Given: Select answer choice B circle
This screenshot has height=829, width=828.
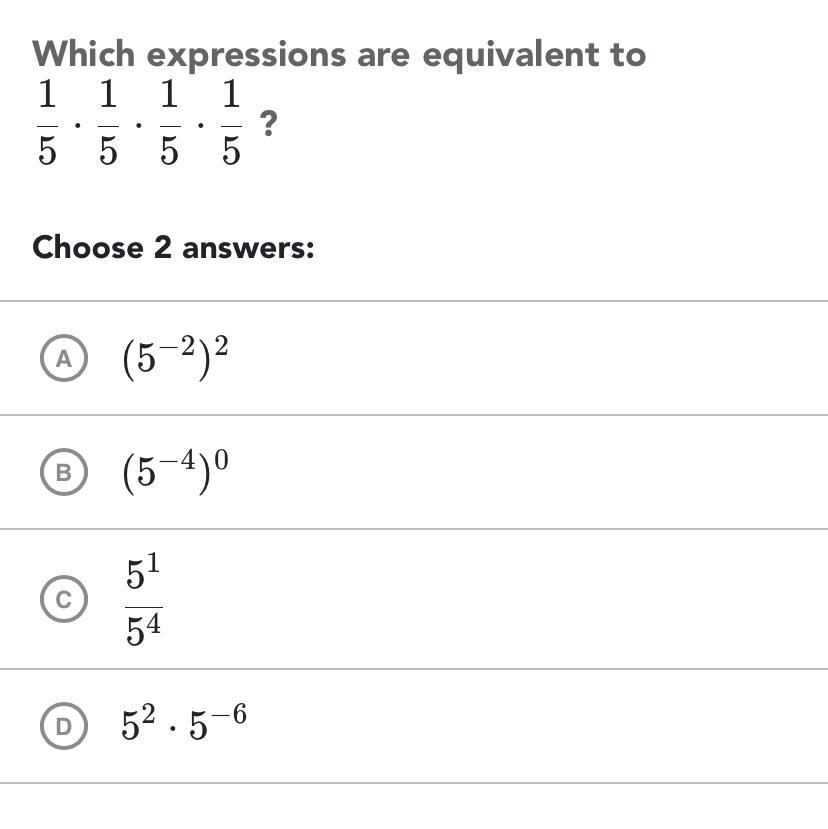Looking at the screenshot, I should pyautogui.click(x=64, y=472).
